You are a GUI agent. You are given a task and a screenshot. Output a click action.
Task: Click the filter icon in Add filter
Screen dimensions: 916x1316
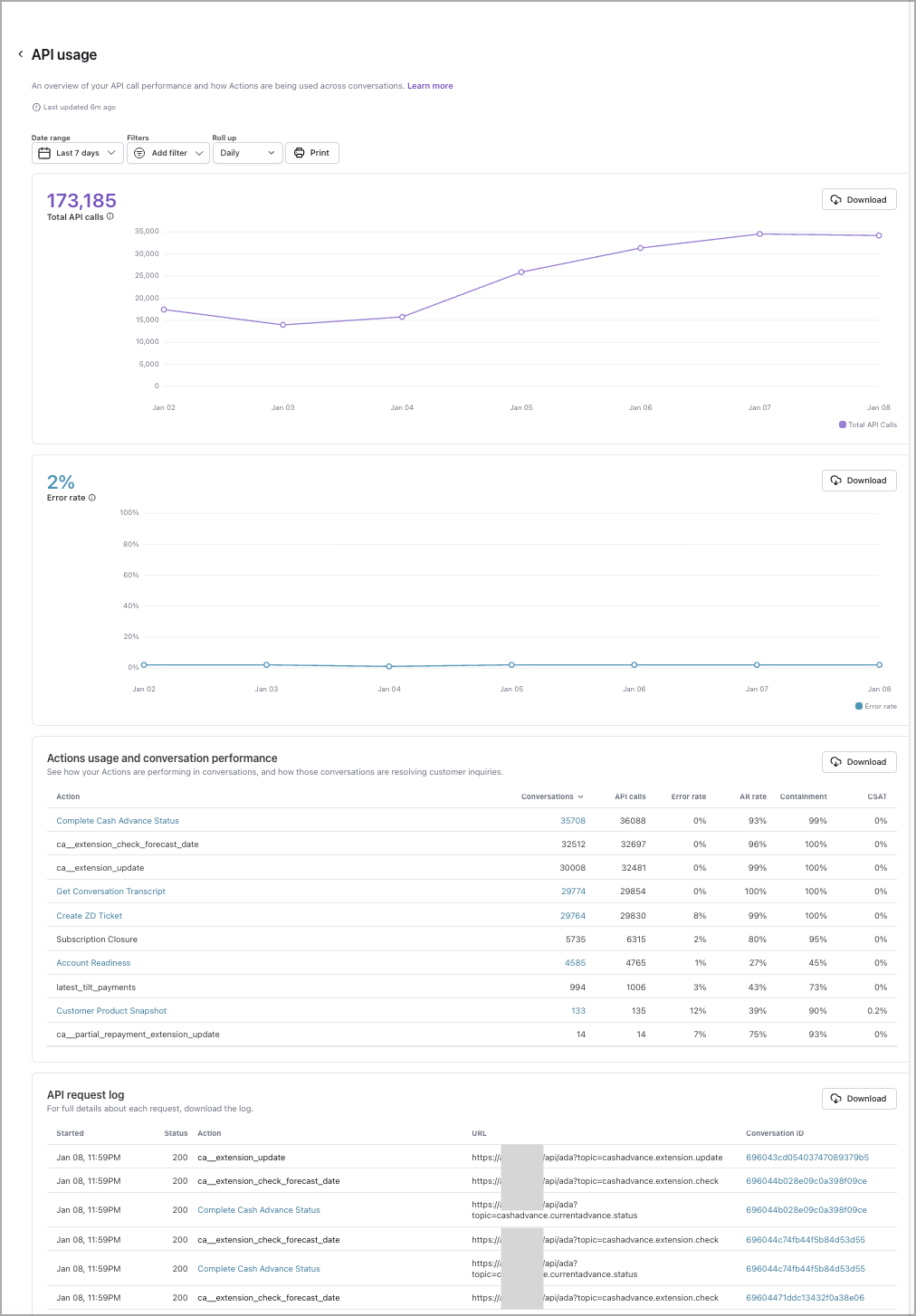139,153
